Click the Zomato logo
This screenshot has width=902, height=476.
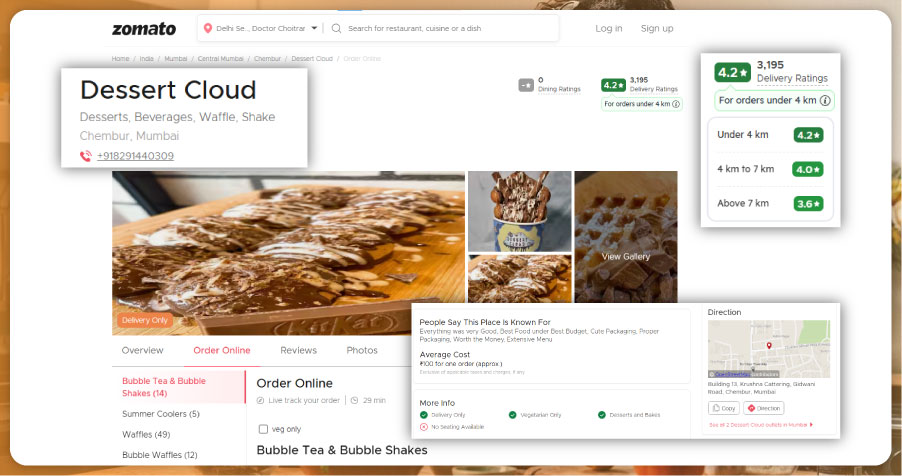144,29
